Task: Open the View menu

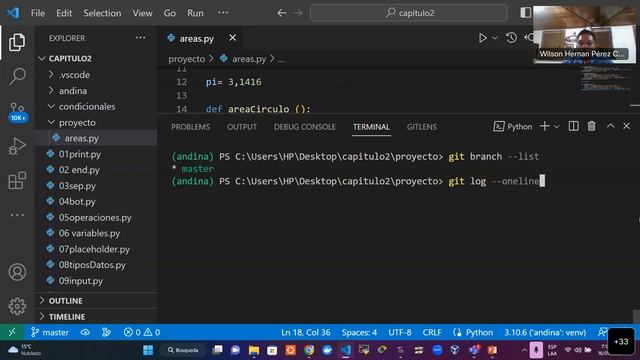Action: point(142,13)
